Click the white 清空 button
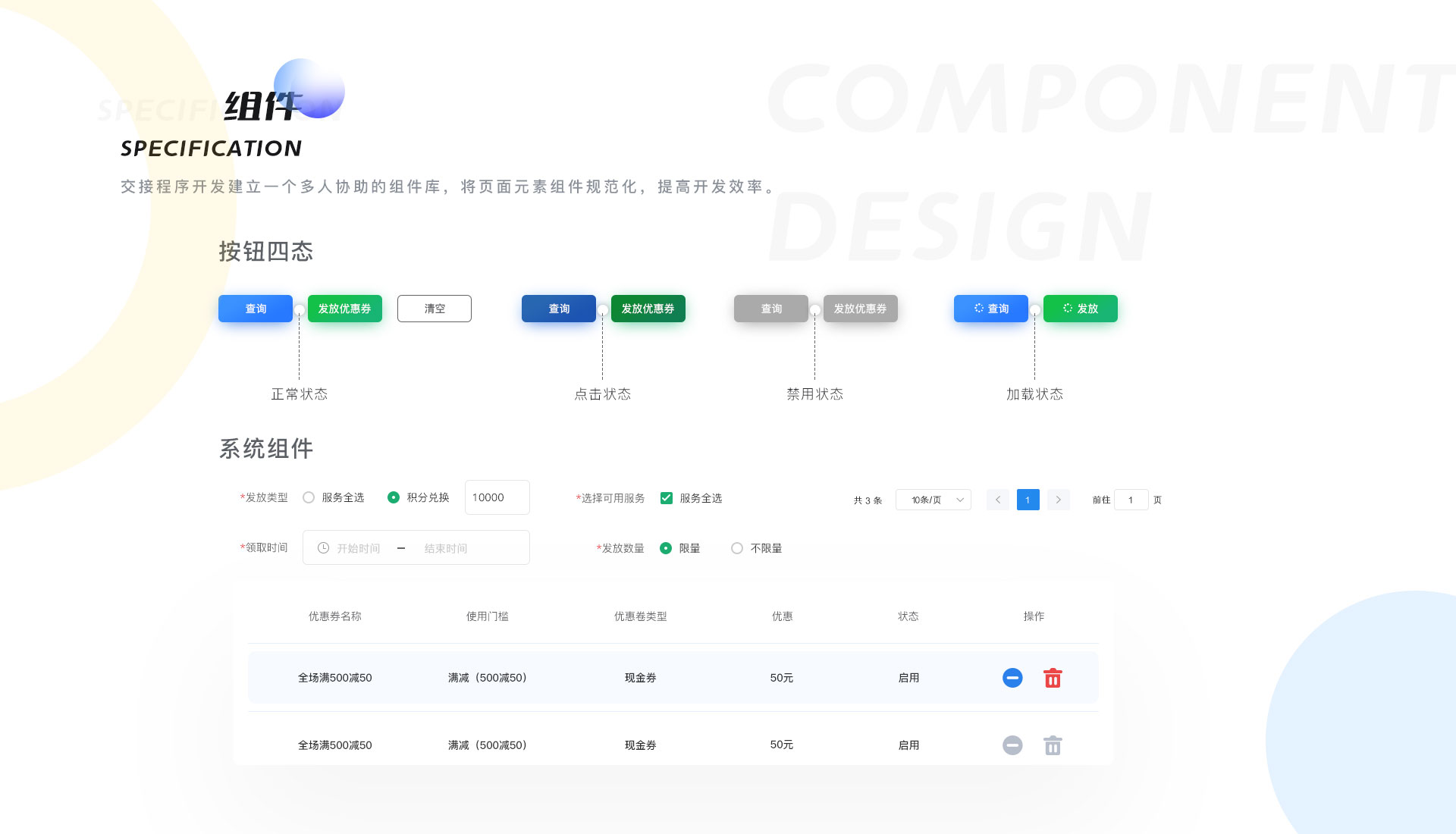This screenshot has height=834, width=1456. click(x=435, y=309)
